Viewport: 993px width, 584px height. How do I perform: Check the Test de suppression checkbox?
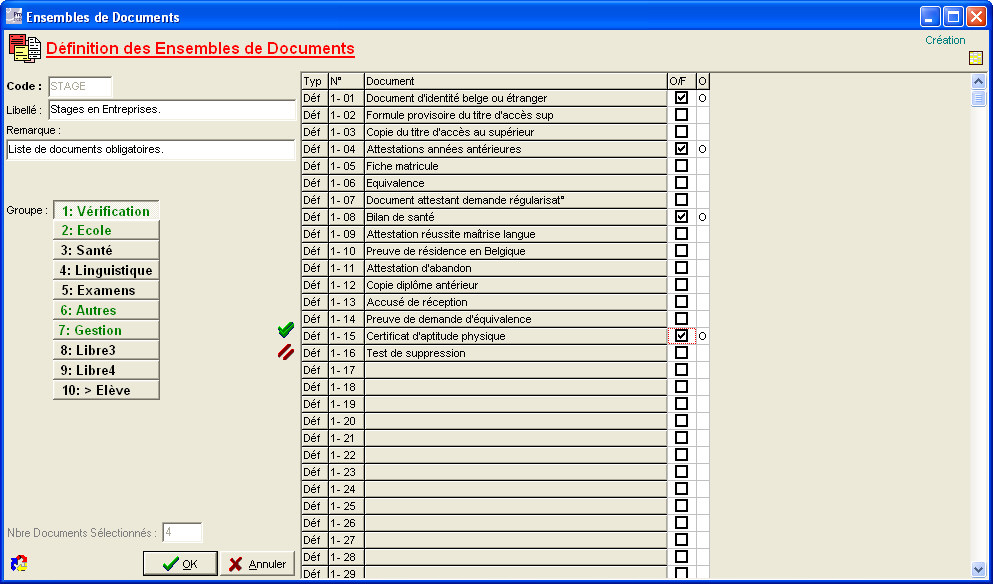681,353
